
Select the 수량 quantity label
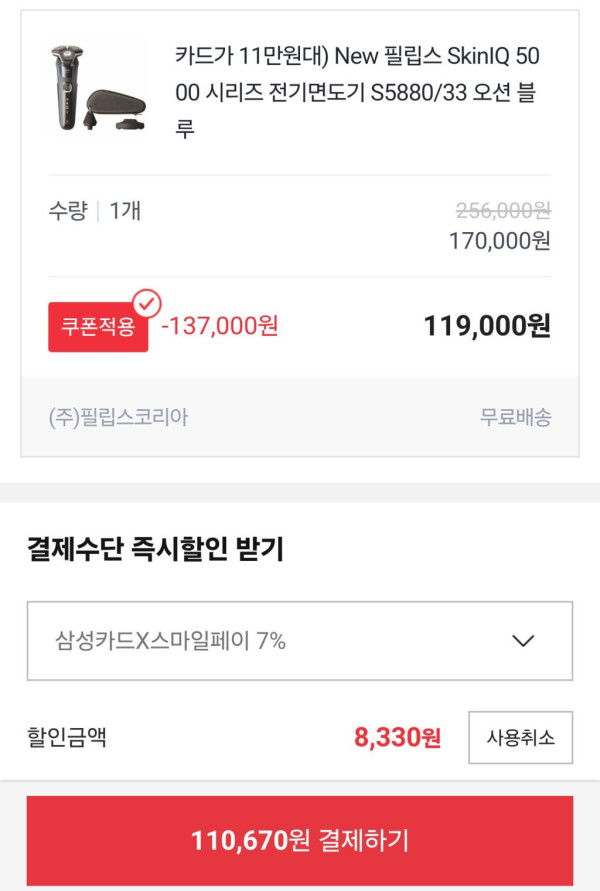coord(68,211)
